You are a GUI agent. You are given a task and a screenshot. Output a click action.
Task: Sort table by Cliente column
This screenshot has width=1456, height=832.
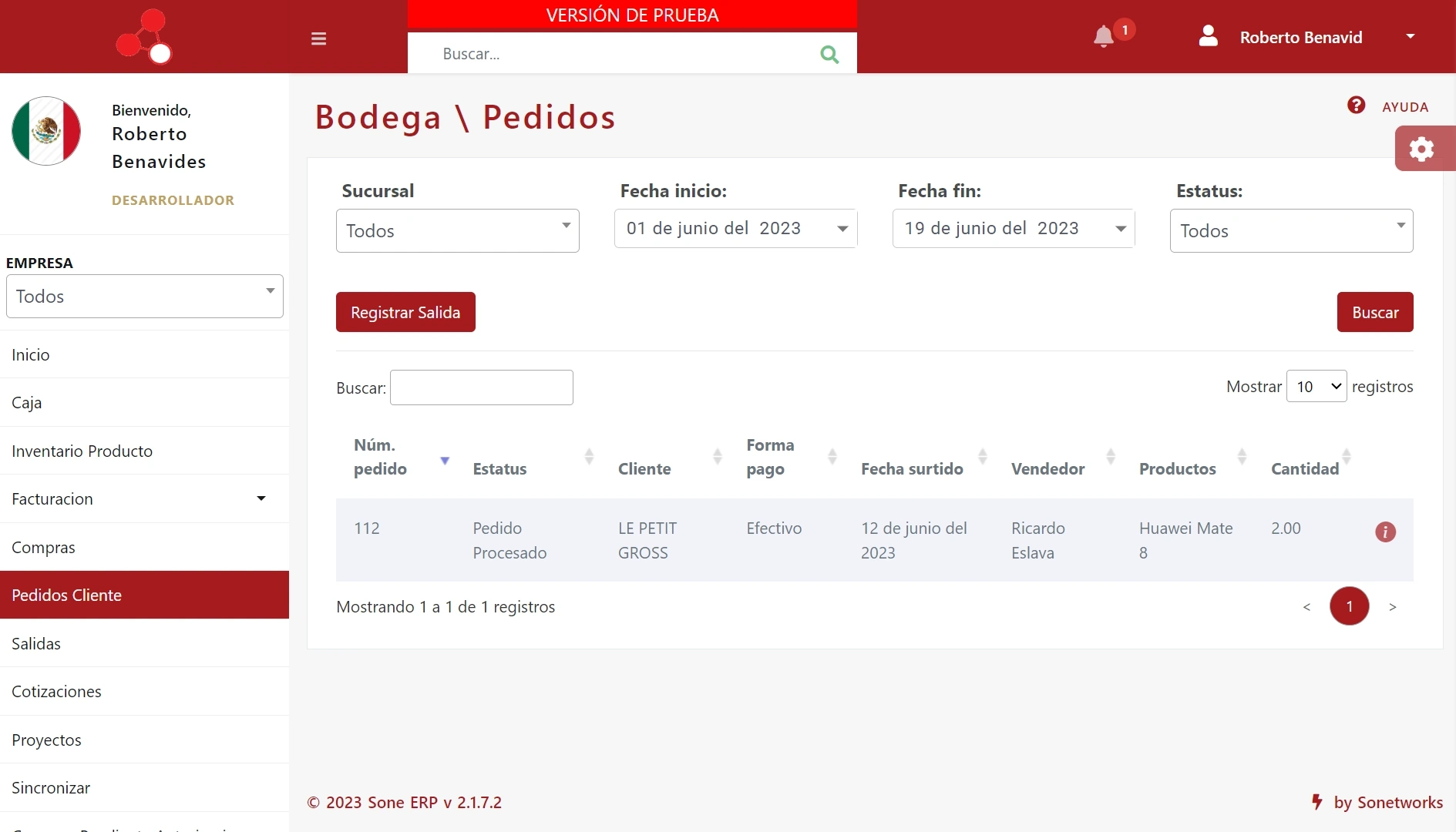pos(717,456)
